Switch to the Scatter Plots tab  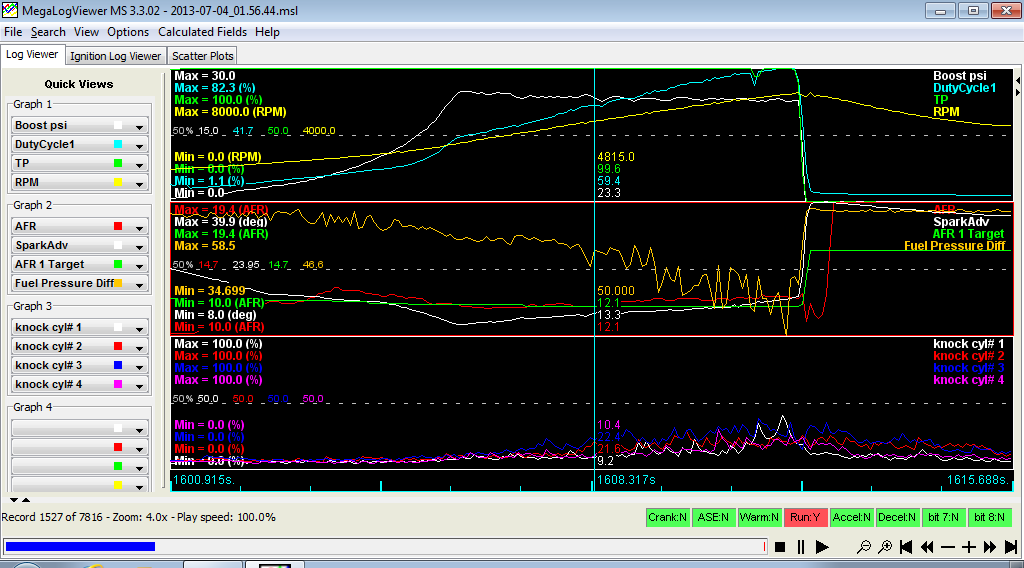click(202, 56)
